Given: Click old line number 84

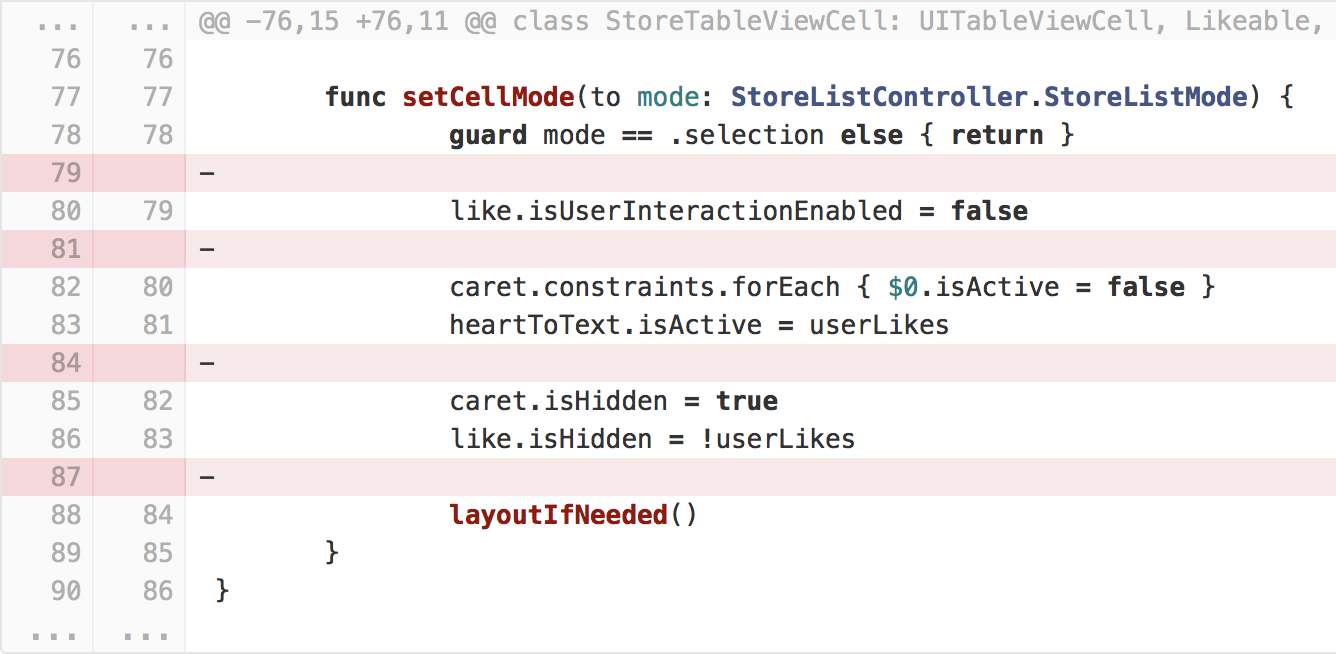Looking at the screenshot, I should (65, 363).
